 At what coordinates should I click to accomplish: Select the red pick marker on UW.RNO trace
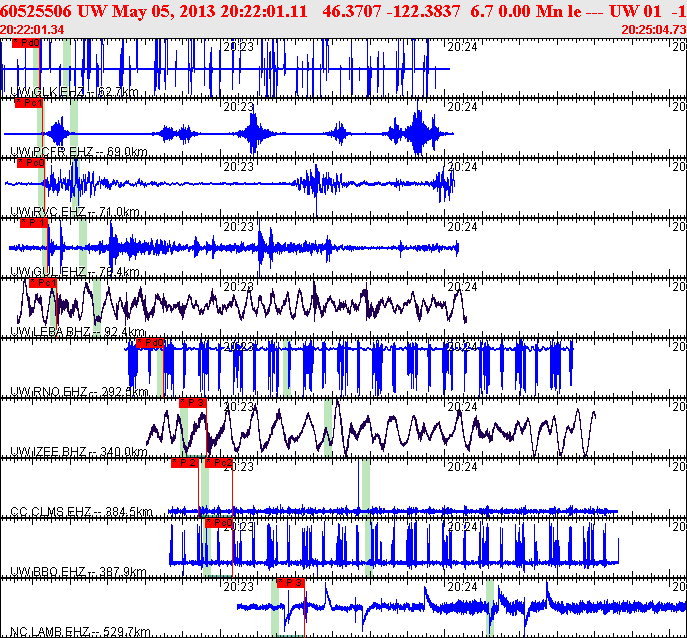point(149,343)
